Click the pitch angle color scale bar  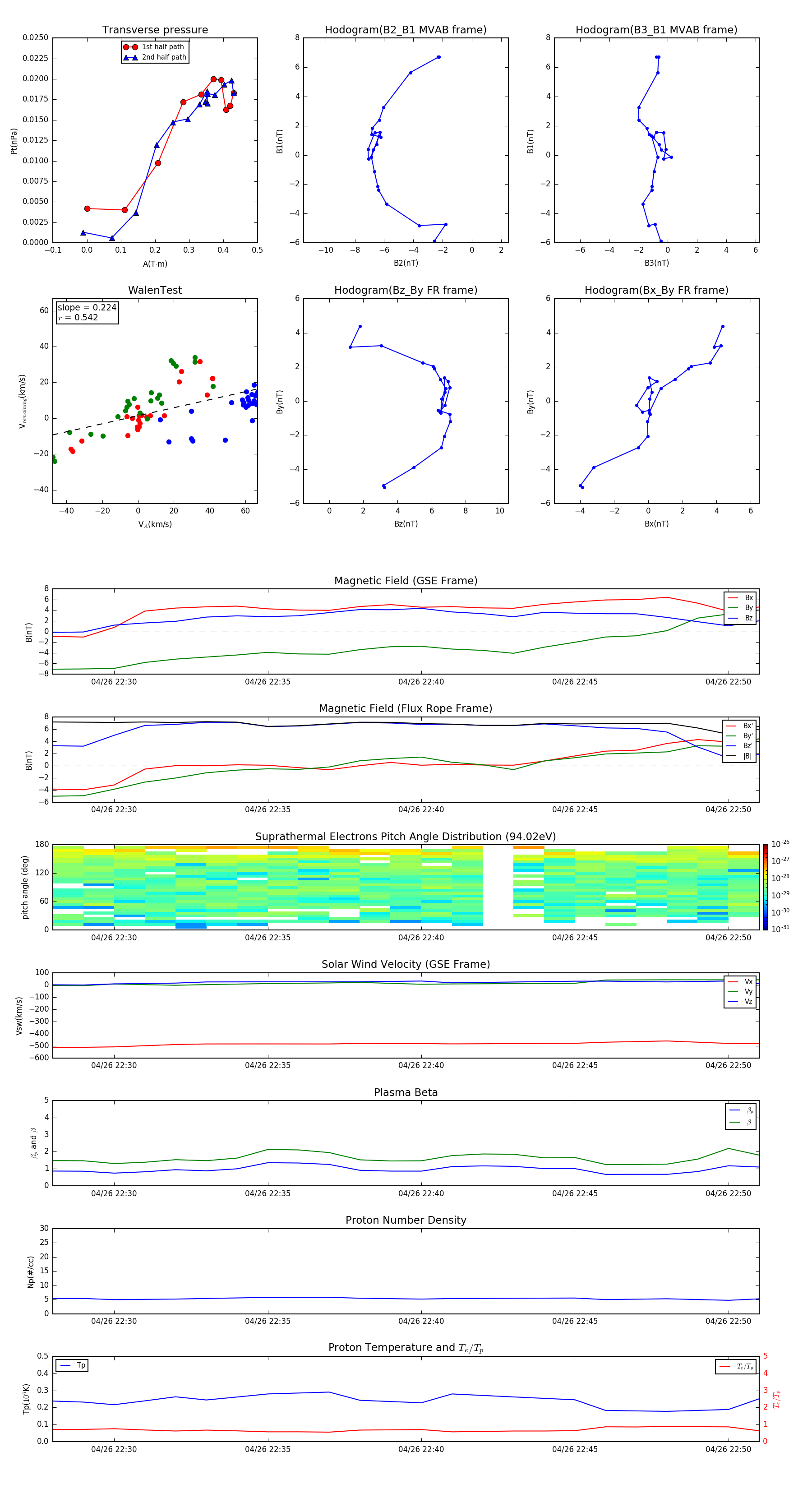tap(765, 887)
